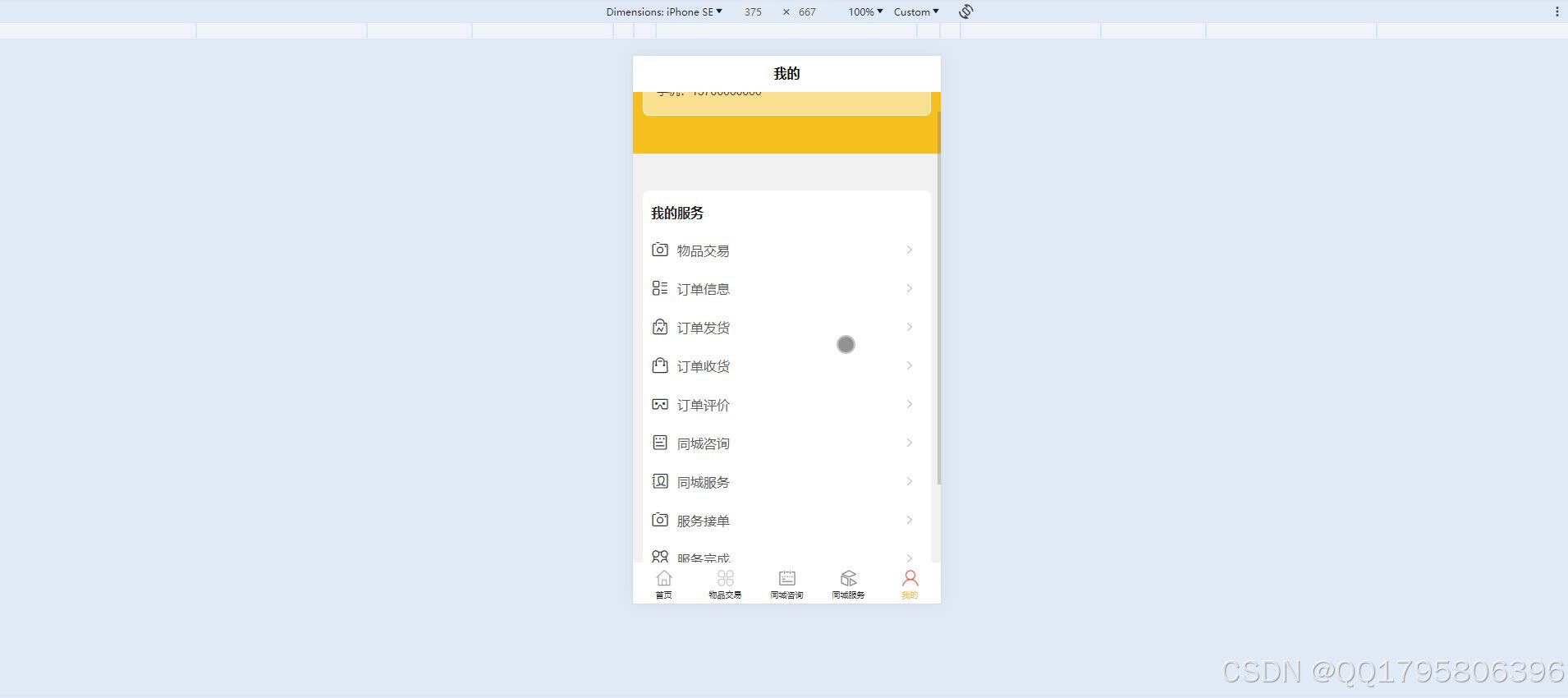Click the 订单收货 service label
The width and height of the screenshot is (1568, 698).
coord(703,366)
